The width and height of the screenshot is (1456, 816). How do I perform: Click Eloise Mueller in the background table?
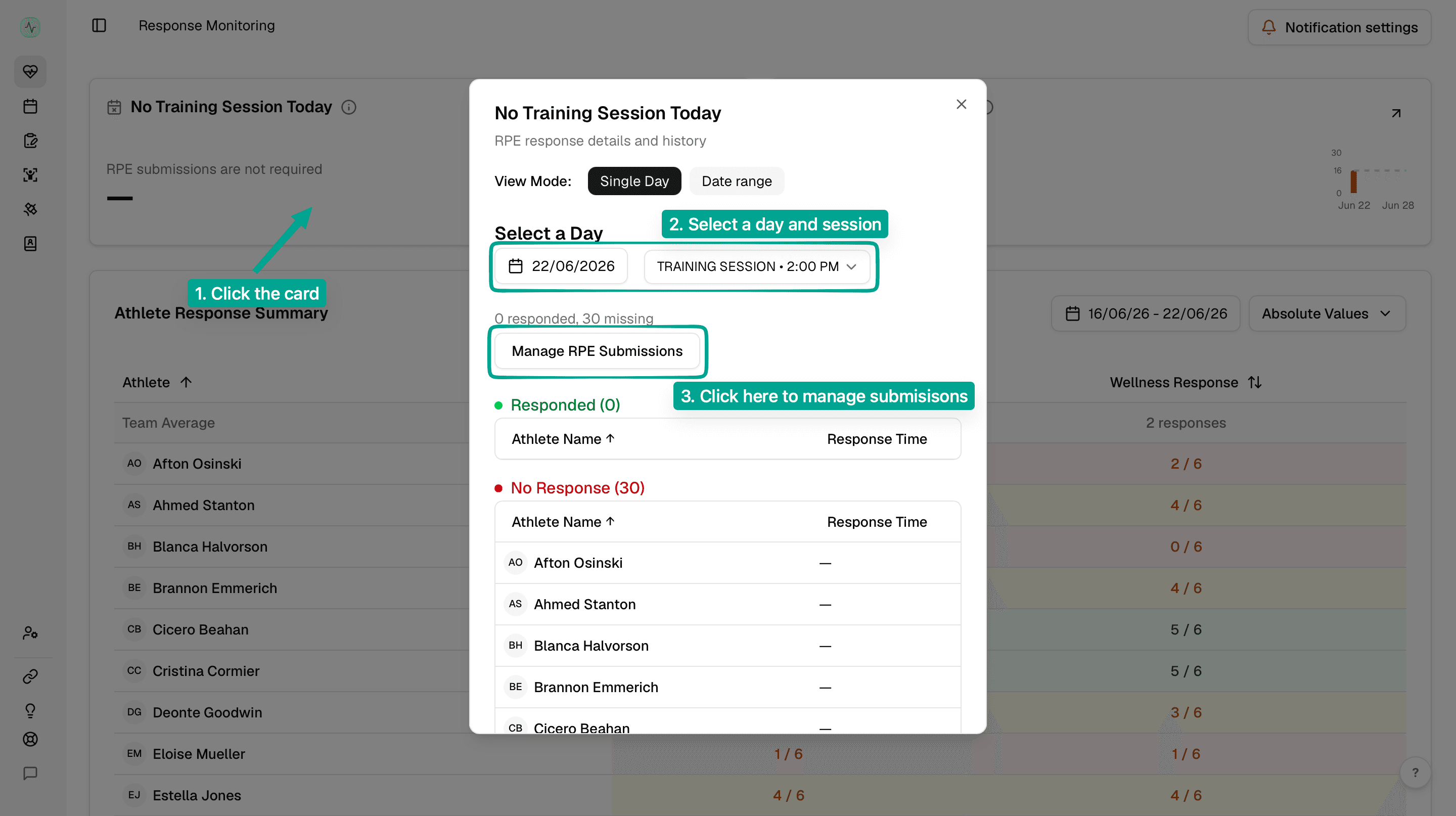198,754
